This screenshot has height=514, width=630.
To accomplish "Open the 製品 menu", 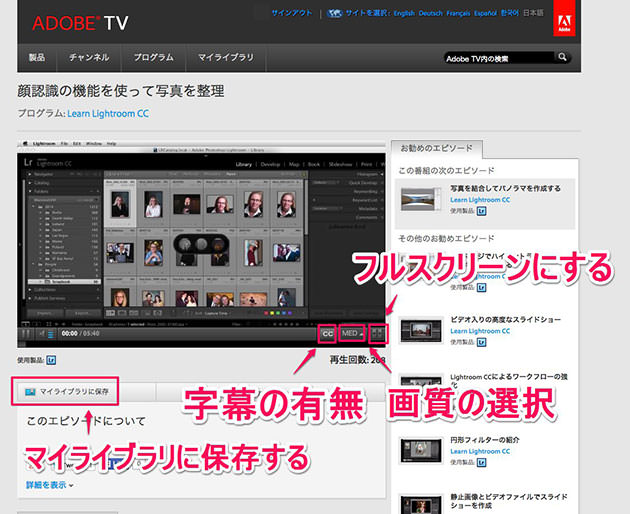I will point(37,57).
